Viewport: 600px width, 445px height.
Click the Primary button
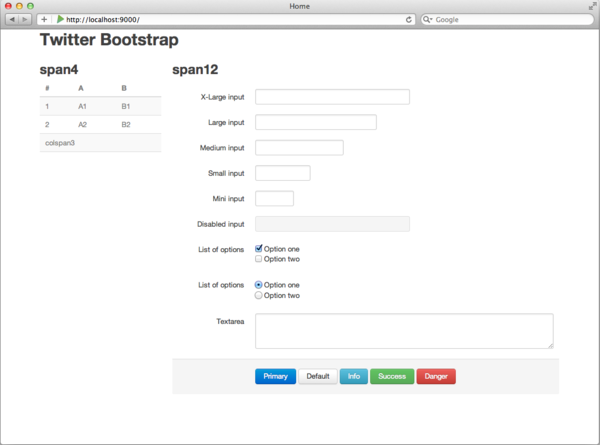point(276,376)
